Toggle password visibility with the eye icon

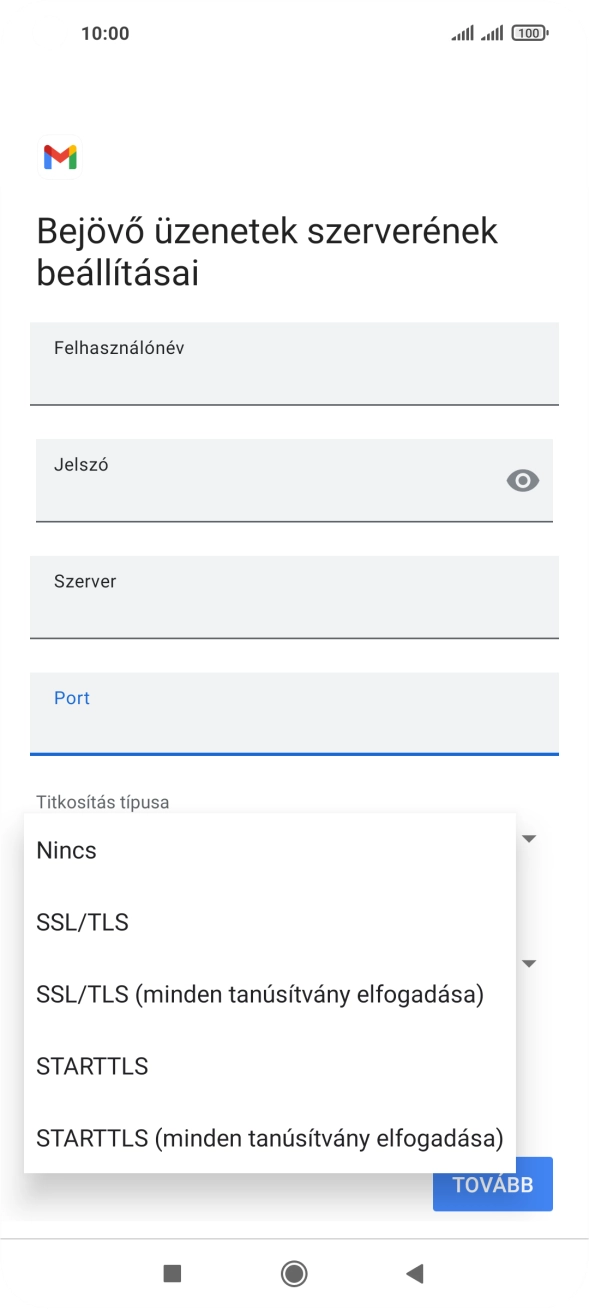[520, 483]
